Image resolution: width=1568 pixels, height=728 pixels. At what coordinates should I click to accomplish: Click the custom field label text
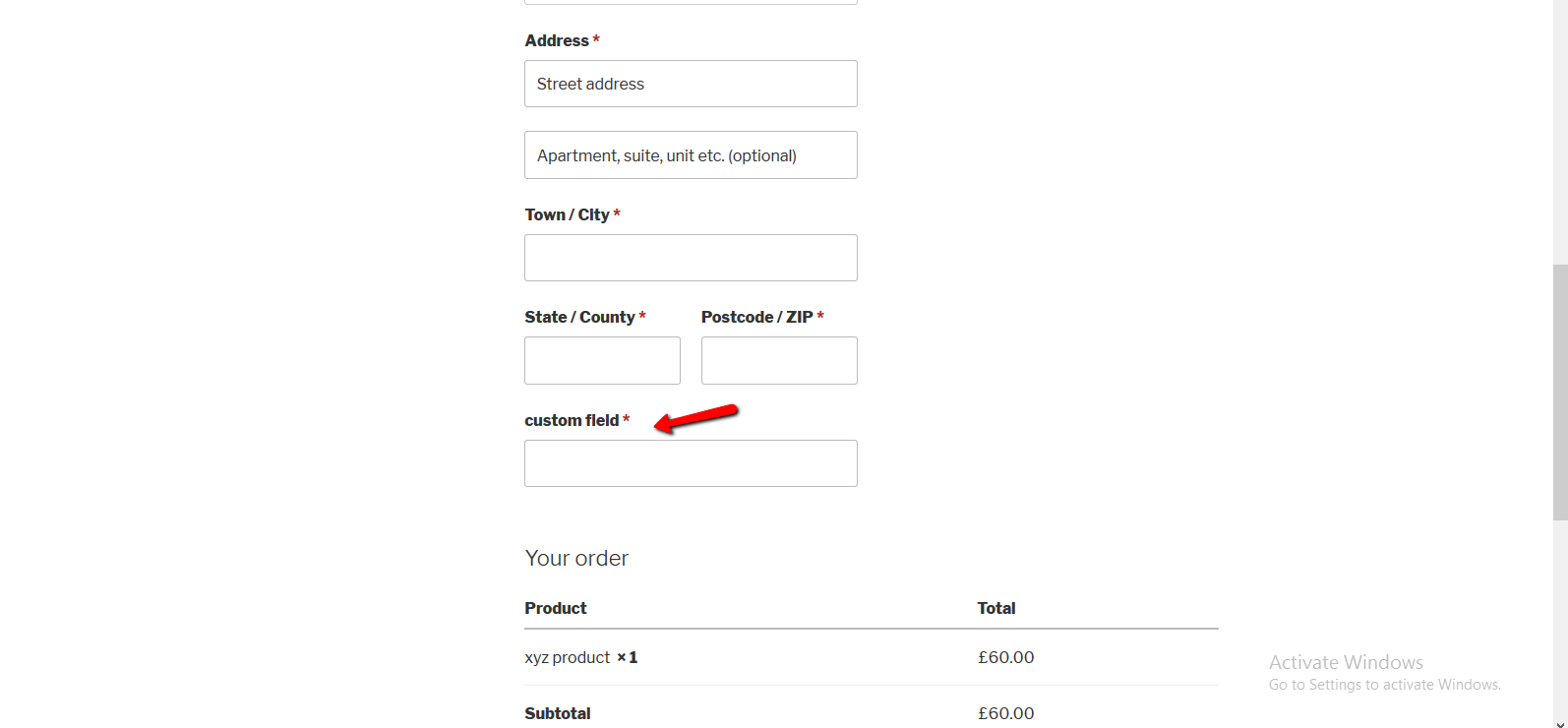point(572,420)
